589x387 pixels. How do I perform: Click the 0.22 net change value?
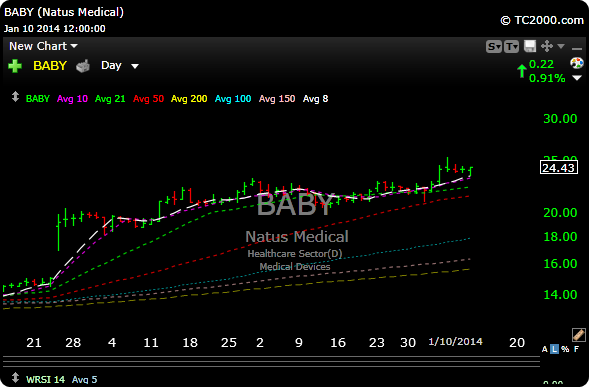[x=541, y=64]
